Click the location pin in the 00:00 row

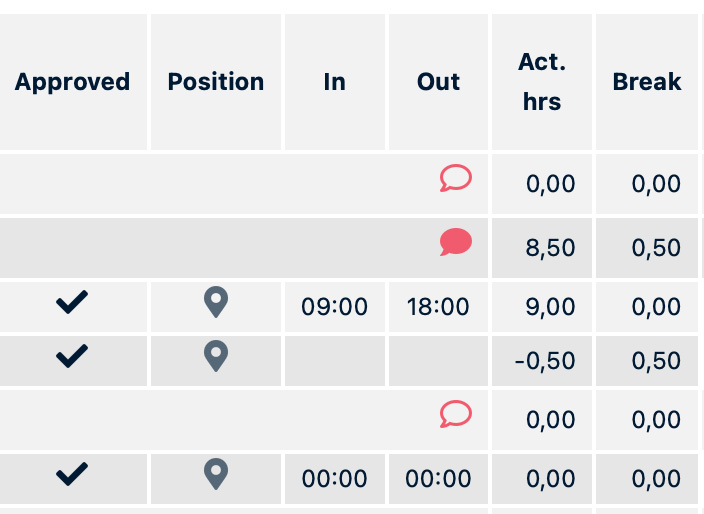click(x=216, y=474)
